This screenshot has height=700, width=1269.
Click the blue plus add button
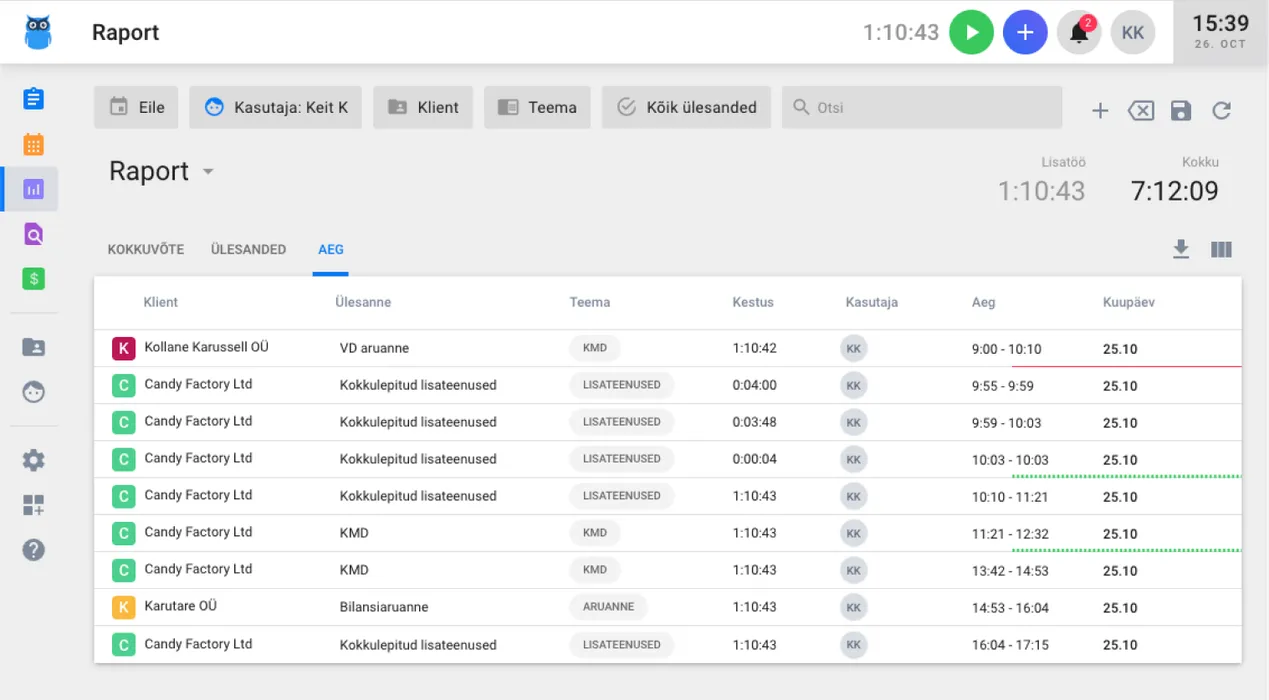click(1024, 33)
